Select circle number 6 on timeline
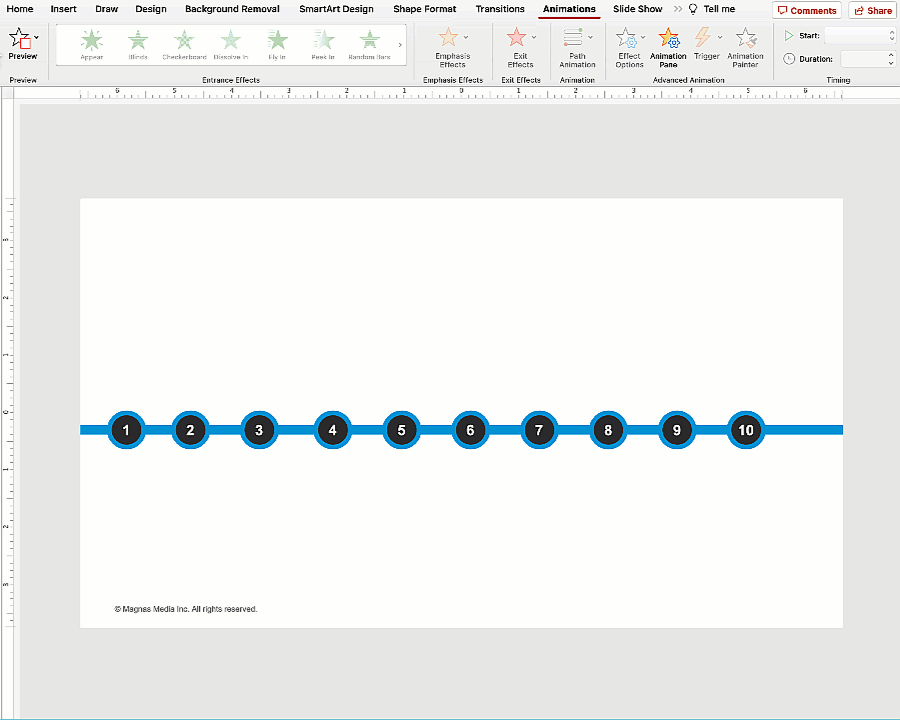 470,430
